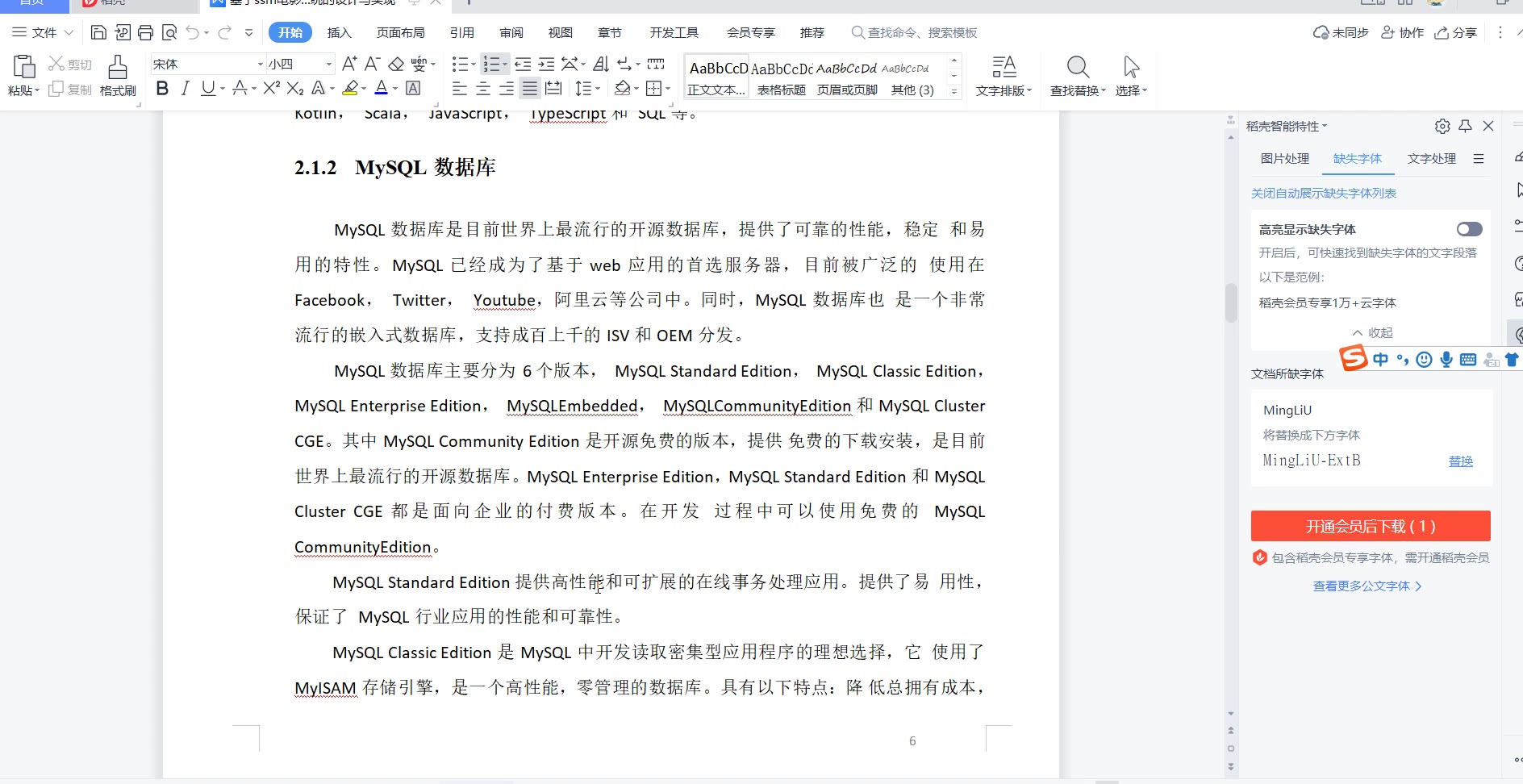Expand styles gallery more arrow
This screenshot has height=784, width=1523.
tap(954, 91)
